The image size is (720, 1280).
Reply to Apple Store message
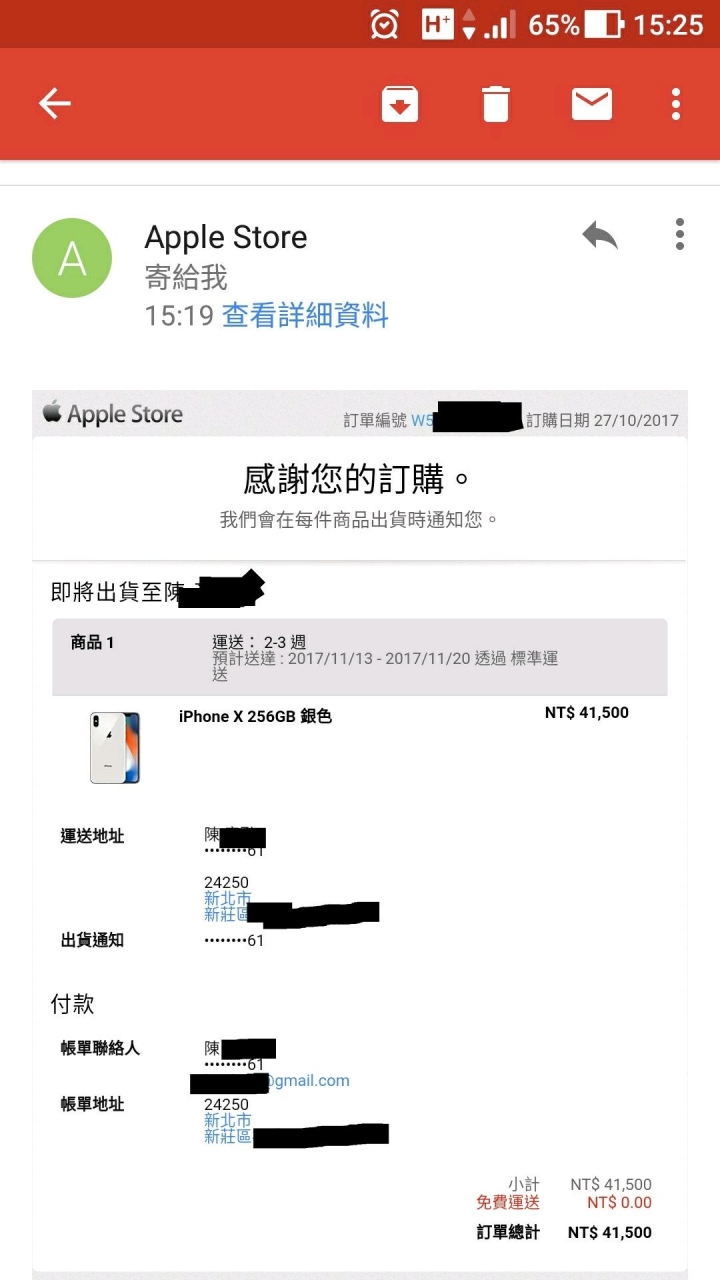600,236
